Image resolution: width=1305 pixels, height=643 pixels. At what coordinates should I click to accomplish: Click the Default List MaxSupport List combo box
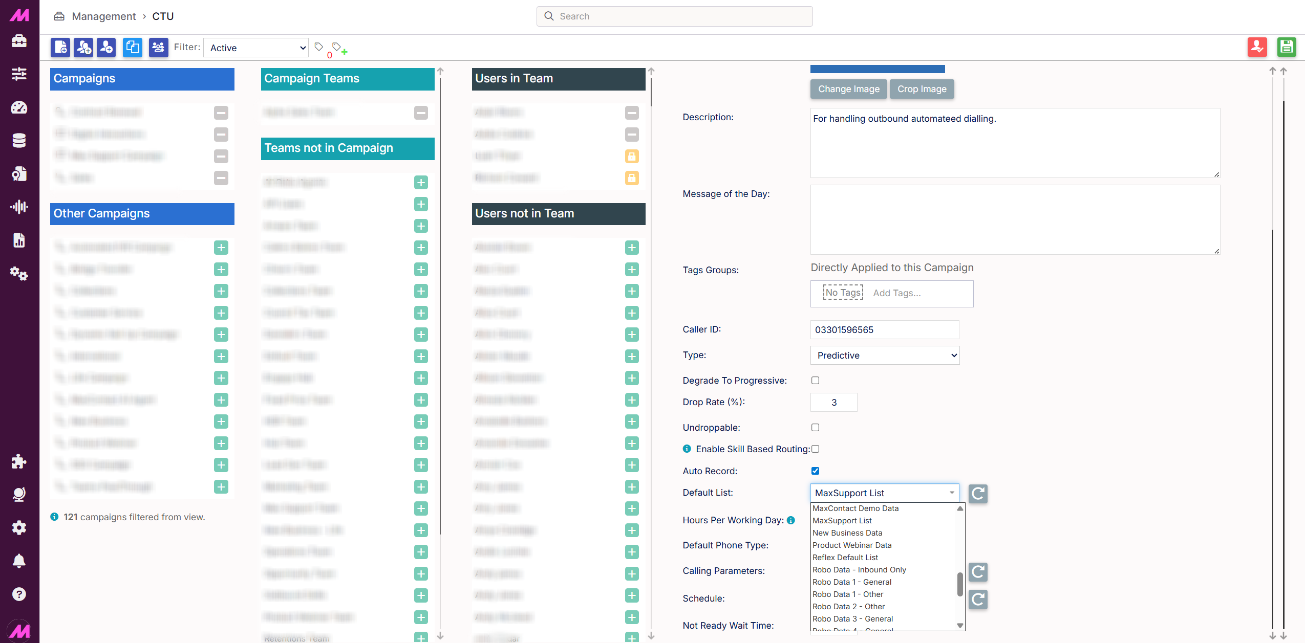tap(885, 493)
